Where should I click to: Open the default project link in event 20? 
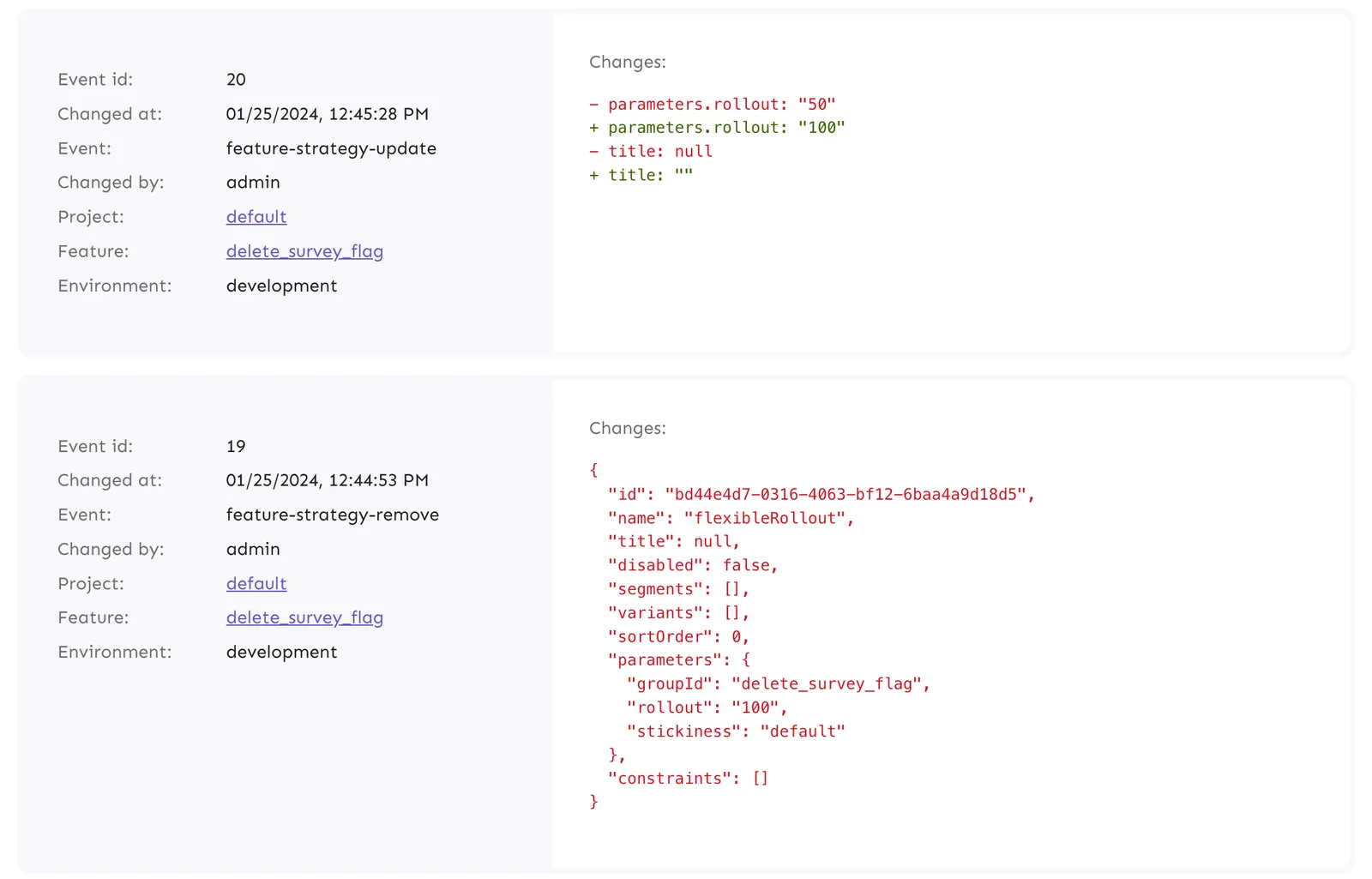pos(256,217)
